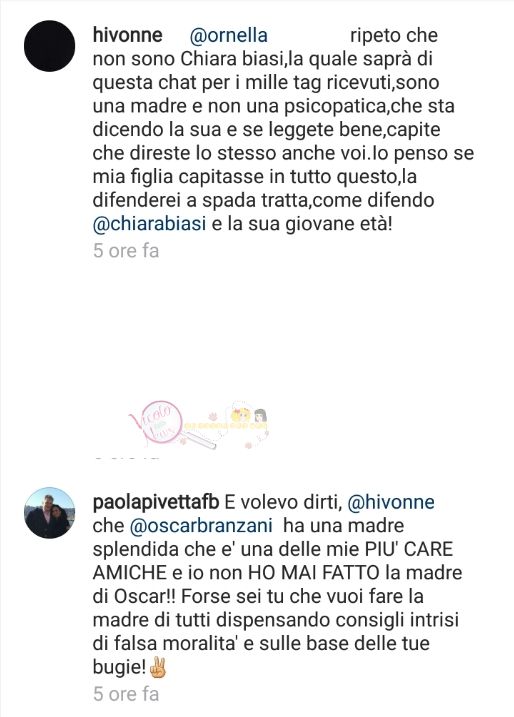Image resolution: width=514 pixels, height=717 pixels.
Task: Click the magnifying glass handle in watermark
Action: coord(199,439)
